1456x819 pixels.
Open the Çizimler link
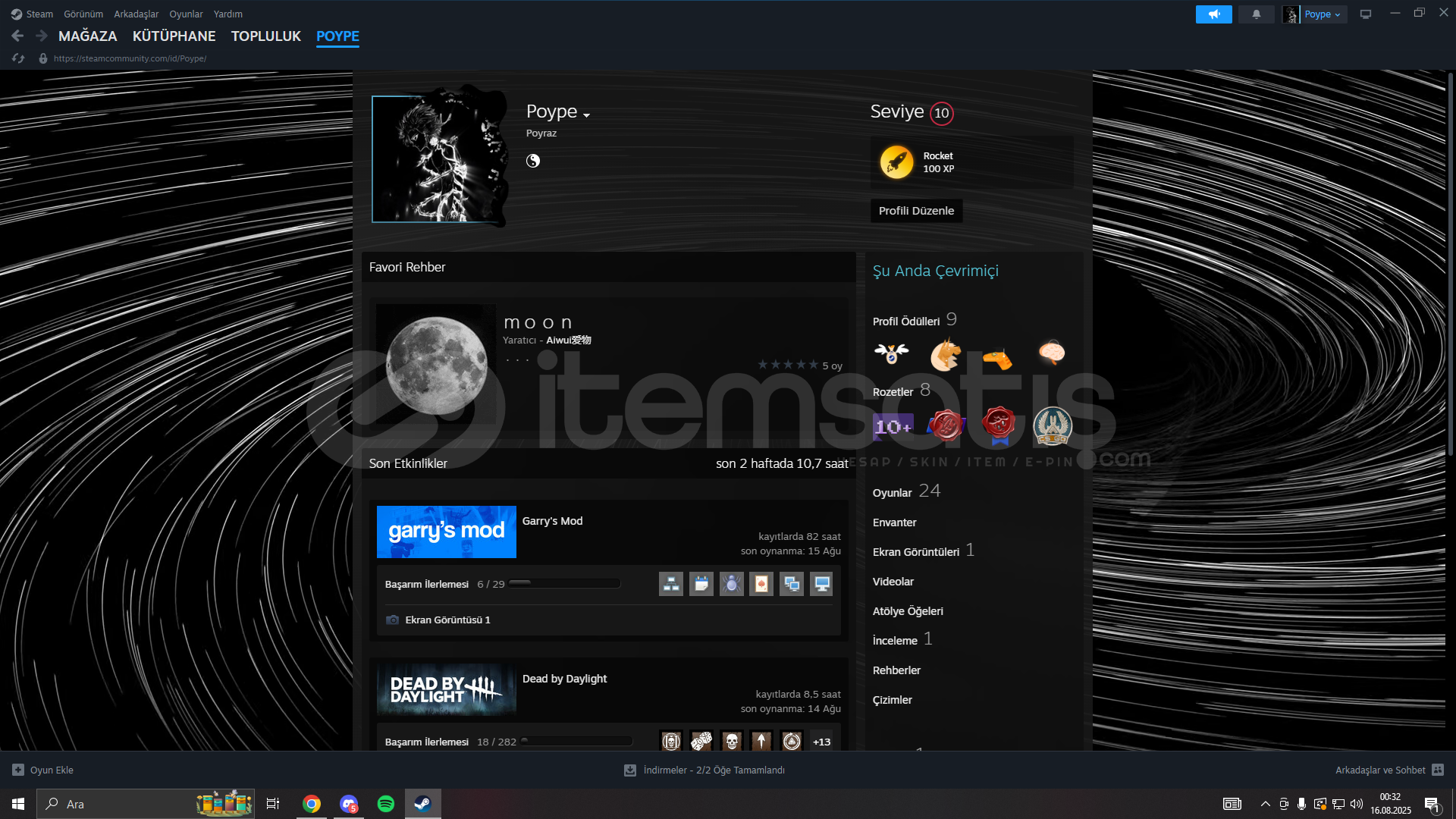click(892, 699)
